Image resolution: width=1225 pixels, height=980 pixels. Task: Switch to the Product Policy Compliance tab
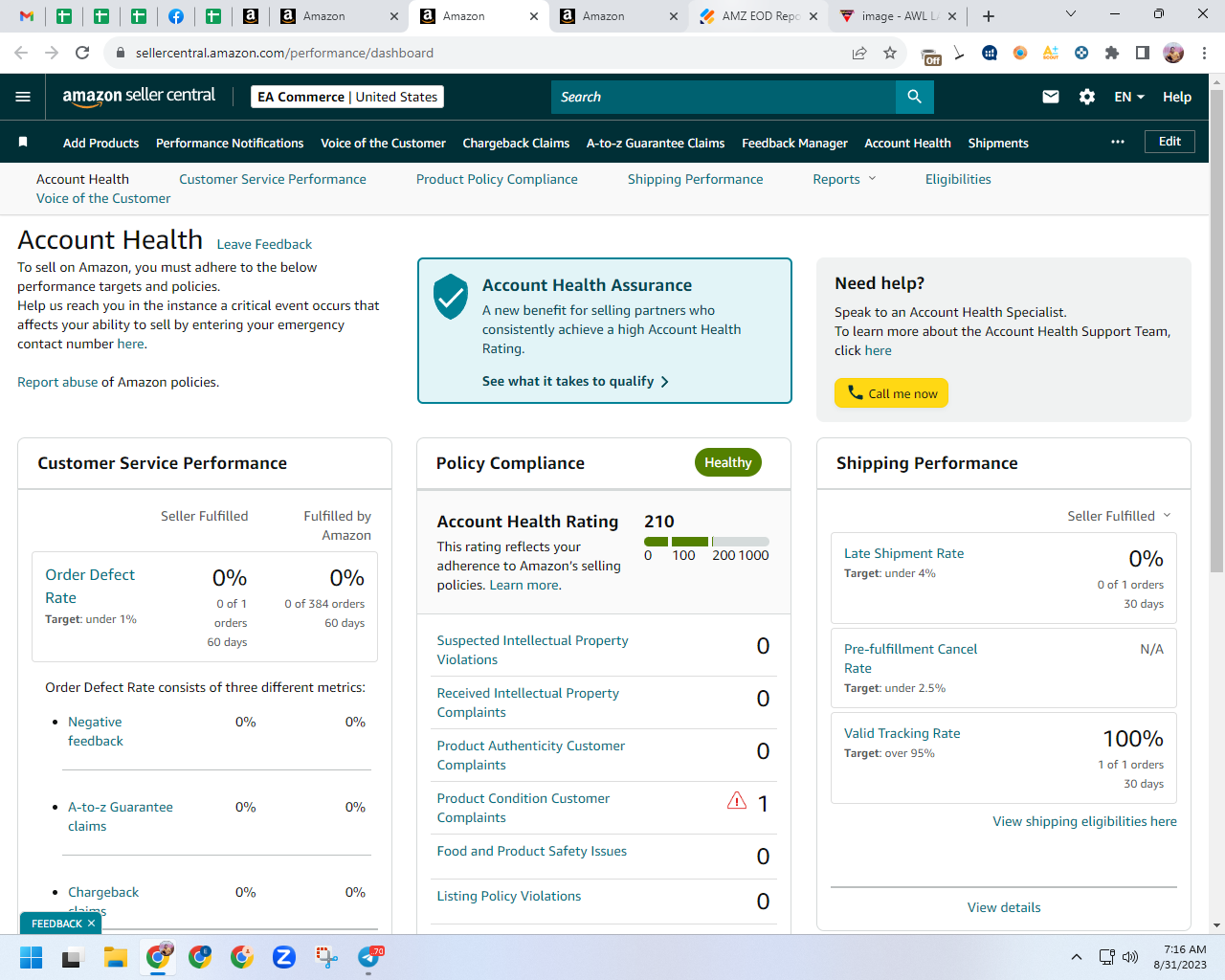pyautogui.click(x=497, y=179)
